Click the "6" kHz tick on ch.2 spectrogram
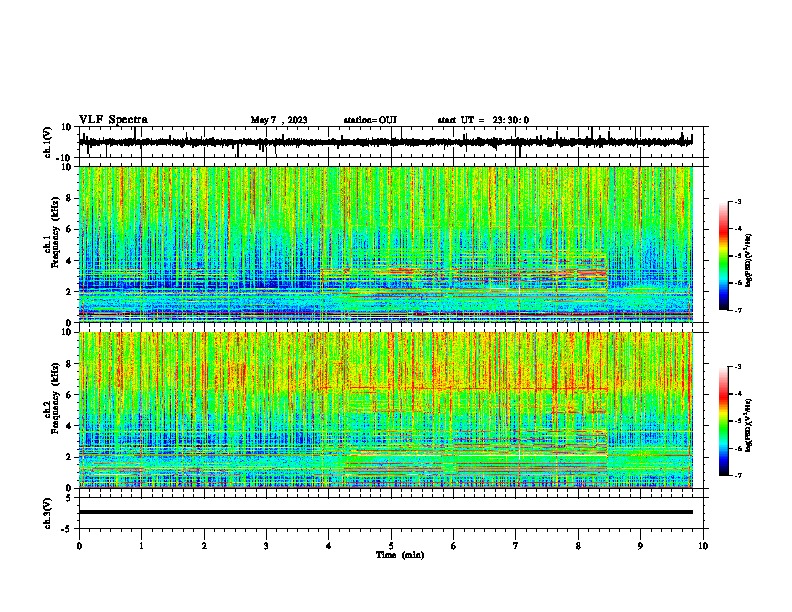Screen dimensions: 792x612 click(70, 395)
